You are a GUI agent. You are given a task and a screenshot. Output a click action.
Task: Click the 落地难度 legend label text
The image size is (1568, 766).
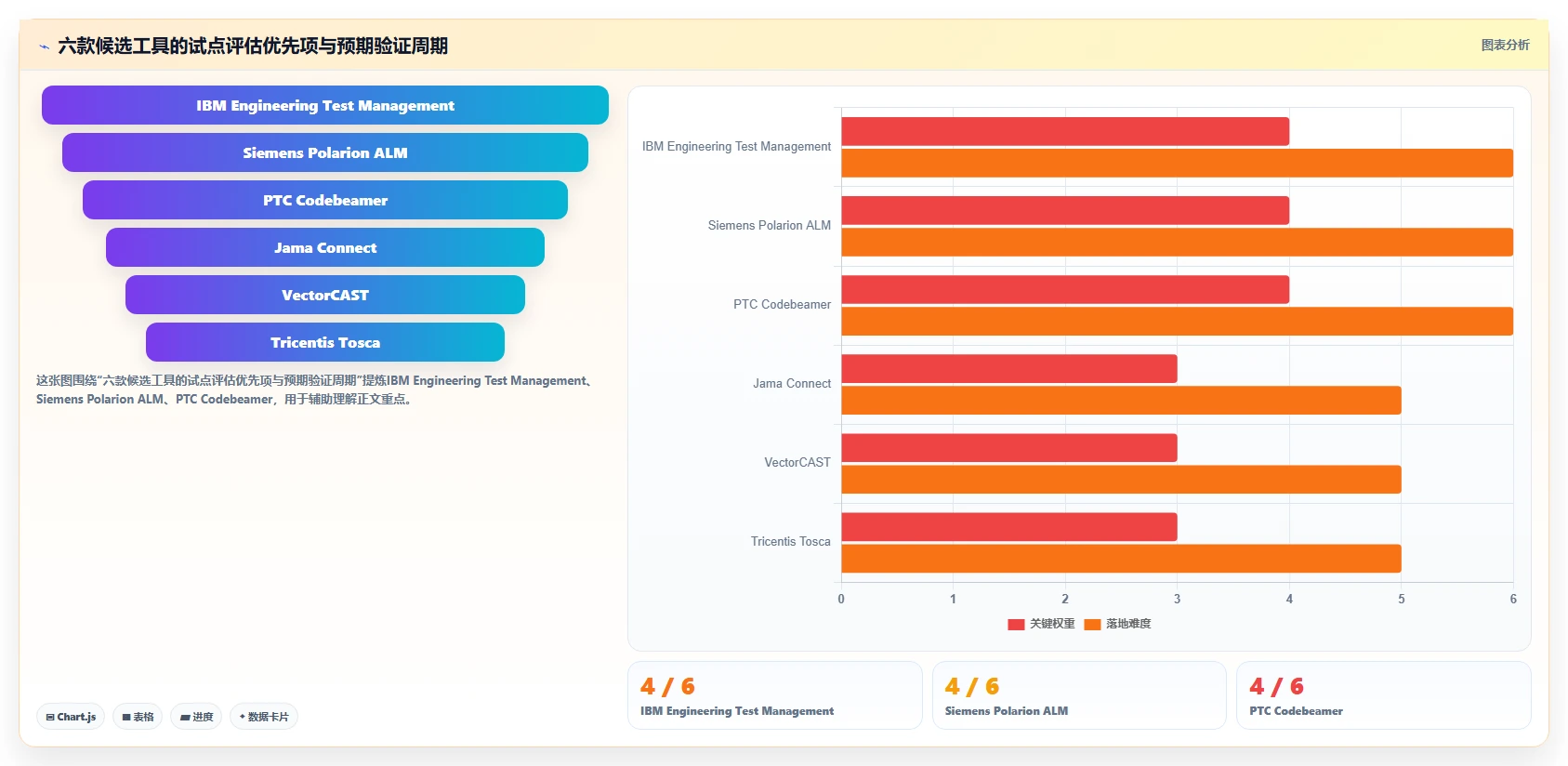click(1128, 624)
